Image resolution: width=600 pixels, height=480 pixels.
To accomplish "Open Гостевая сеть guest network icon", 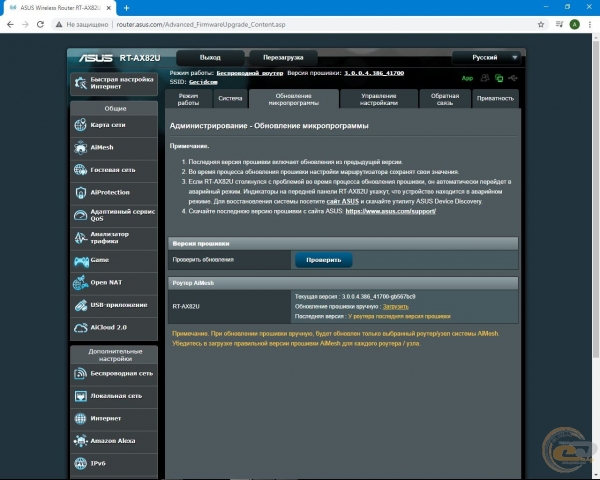I will click(80, 170).
